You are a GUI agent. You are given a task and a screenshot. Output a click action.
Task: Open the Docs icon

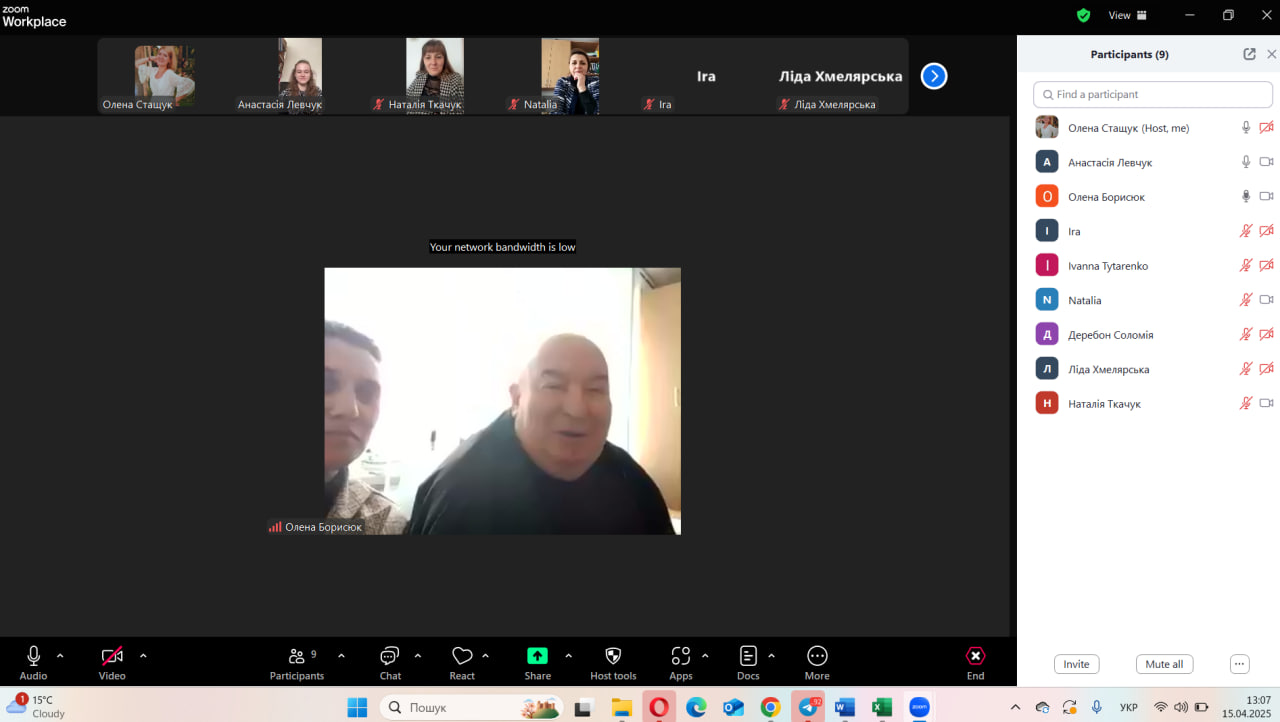click(748, 657)
